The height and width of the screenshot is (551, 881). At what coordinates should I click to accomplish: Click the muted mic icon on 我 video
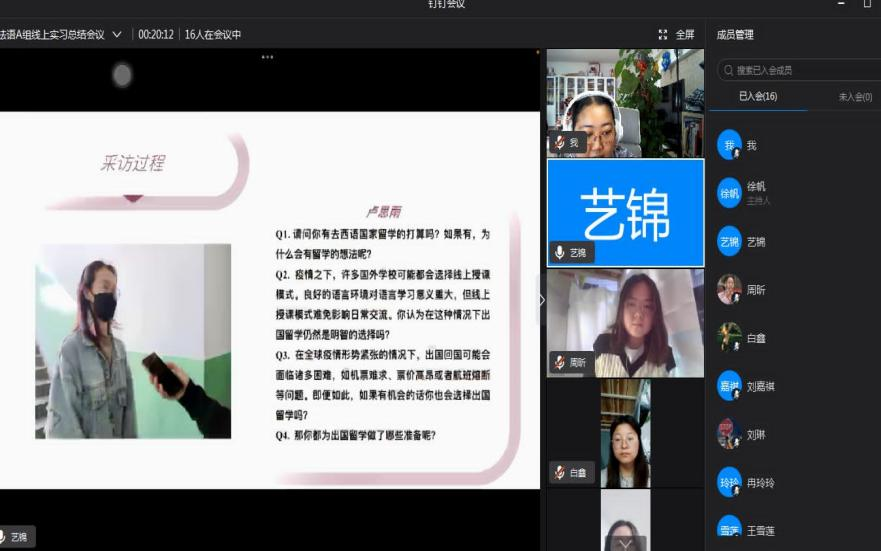coord(560,143)
